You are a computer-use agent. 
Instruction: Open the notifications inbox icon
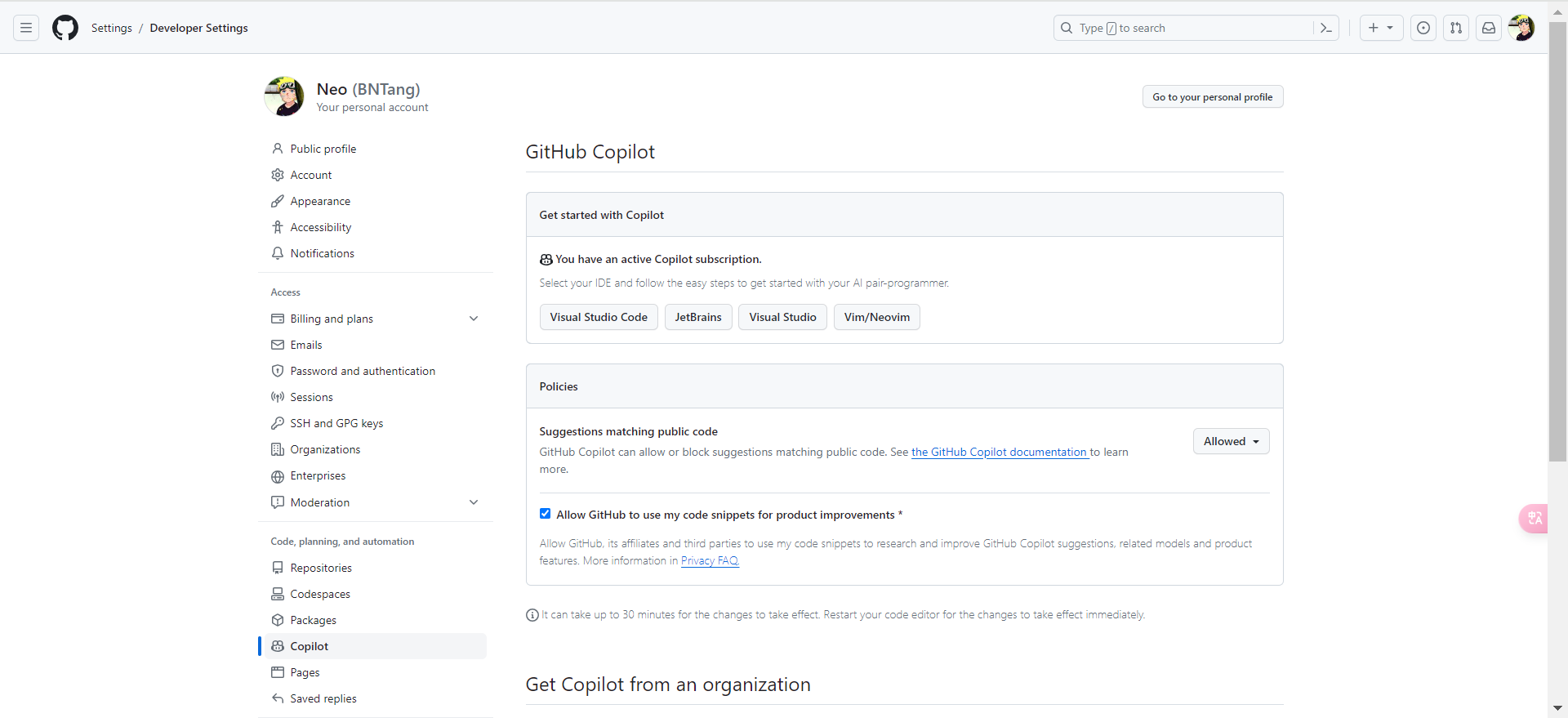(1489, 28)
